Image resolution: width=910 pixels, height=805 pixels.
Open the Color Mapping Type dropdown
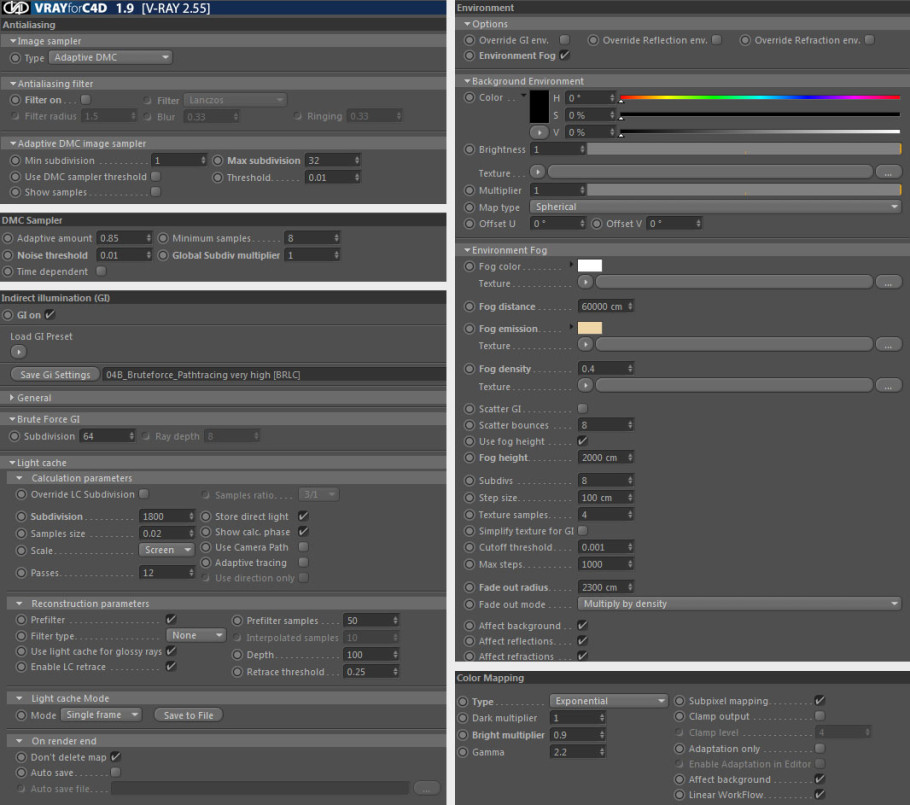point(608,701)
